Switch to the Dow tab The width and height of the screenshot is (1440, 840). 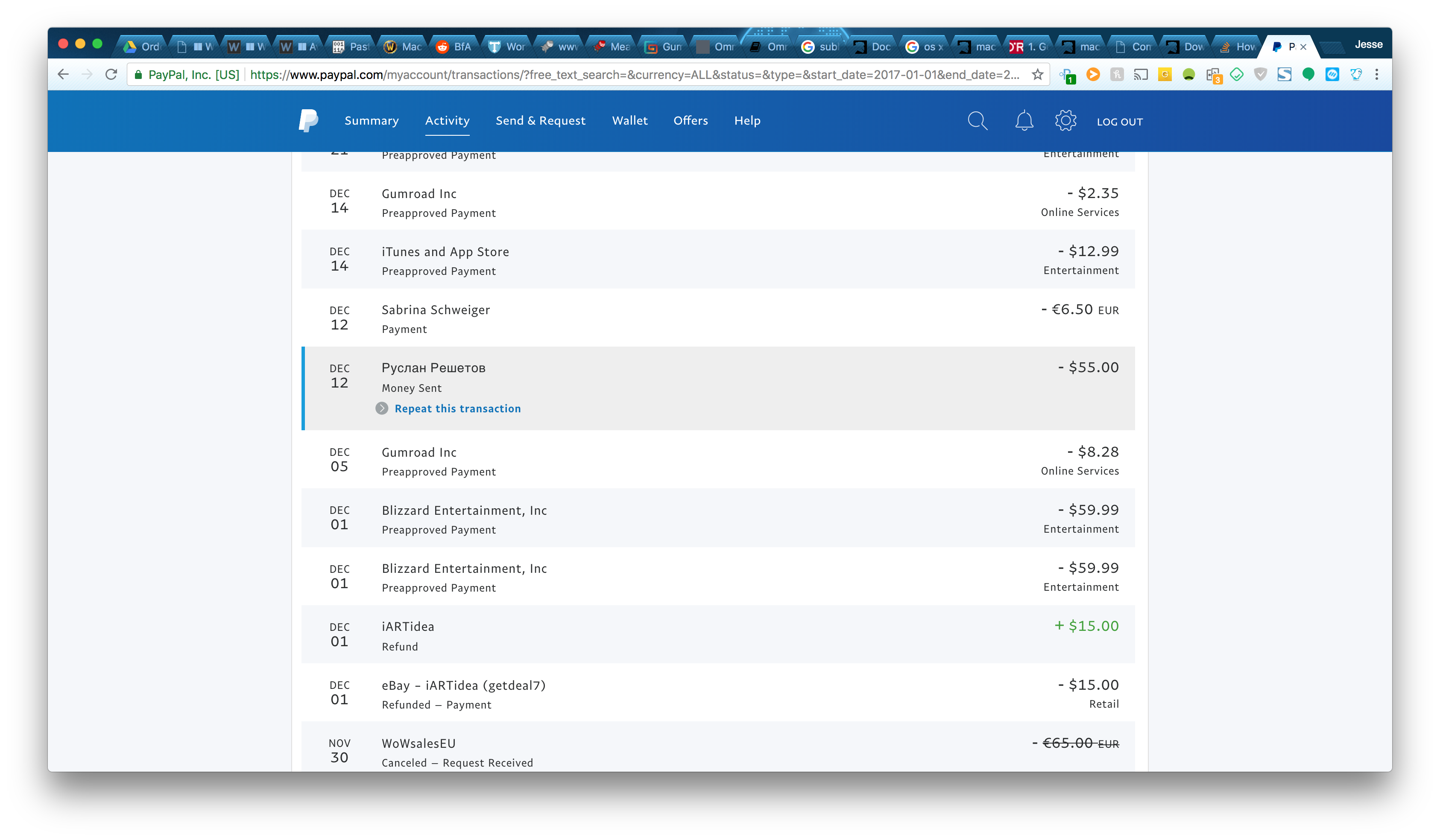pos(1185,47)
